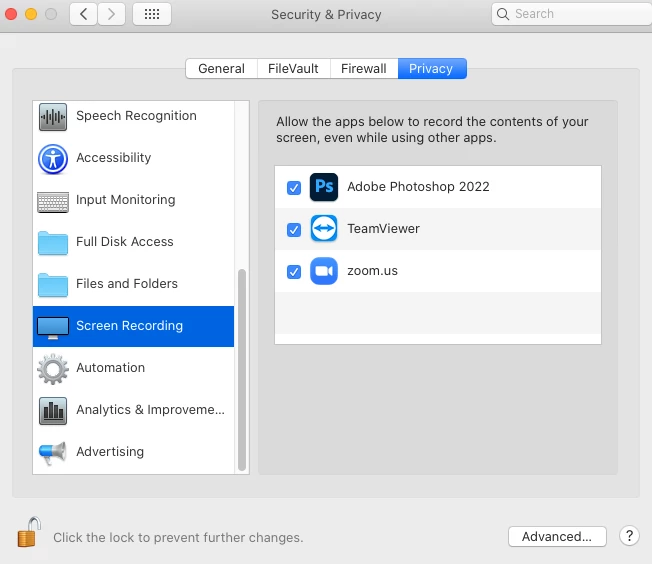This screenshot has width=652, height=564.
Task: Choose Automation label in privacy list
Action: pos(111,368)
